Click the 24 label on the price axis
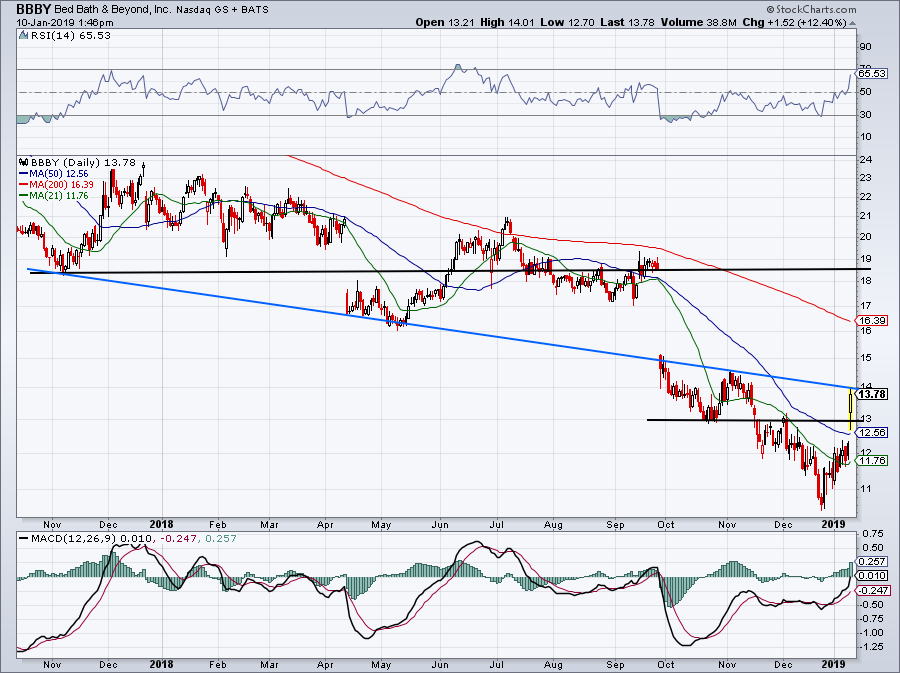Image resolution: width=900 pixels, height=673 pixels. [x=866, y=160]
